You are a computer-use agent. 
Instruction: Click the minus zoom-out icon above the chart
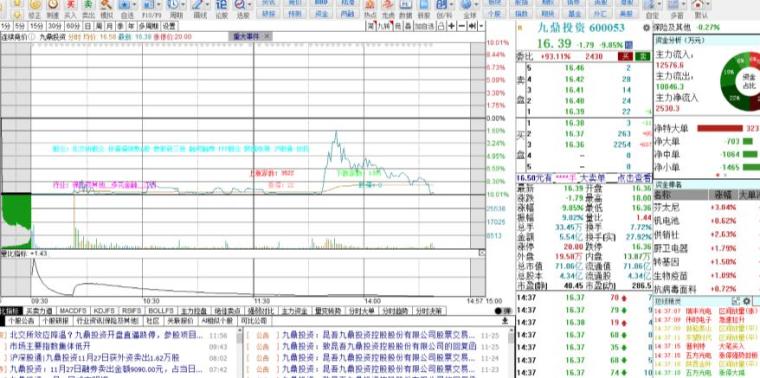461,26
